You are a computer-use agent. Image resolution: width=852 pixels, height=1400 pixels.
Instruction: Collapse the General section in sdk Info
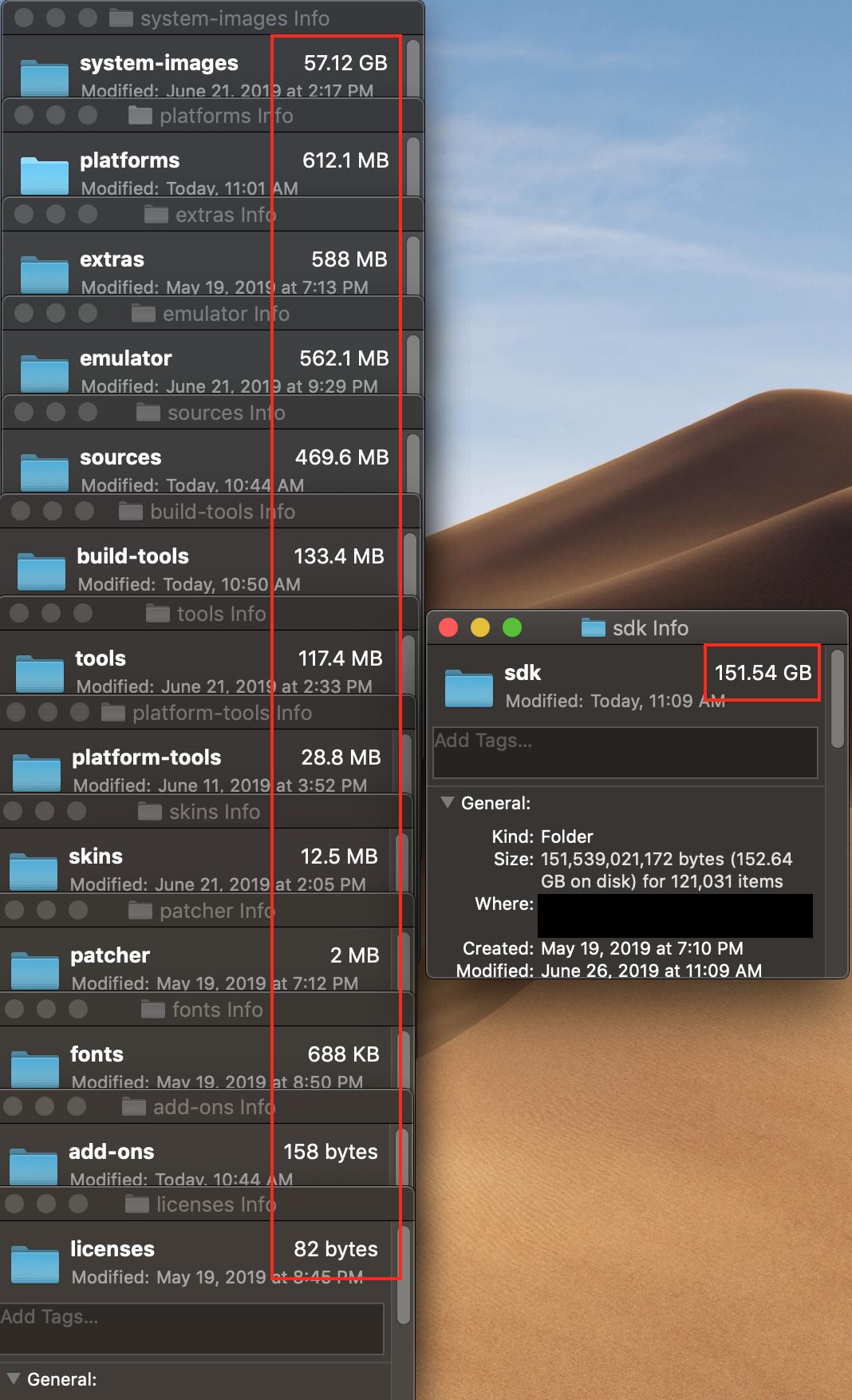448,803
